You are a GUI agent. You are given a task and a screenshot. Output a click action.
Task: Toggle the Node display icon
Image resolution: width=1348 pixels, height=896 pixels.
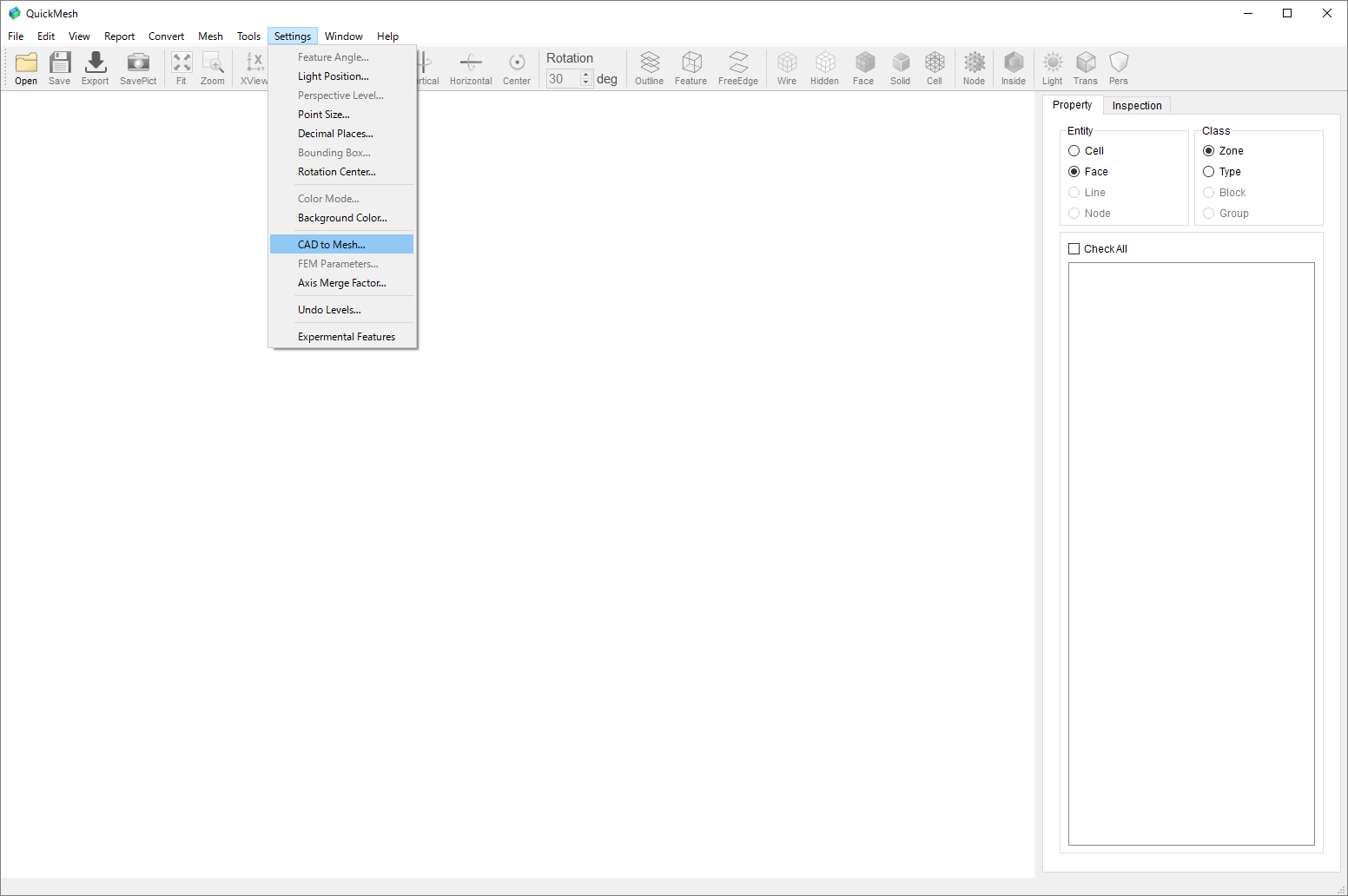975,68
